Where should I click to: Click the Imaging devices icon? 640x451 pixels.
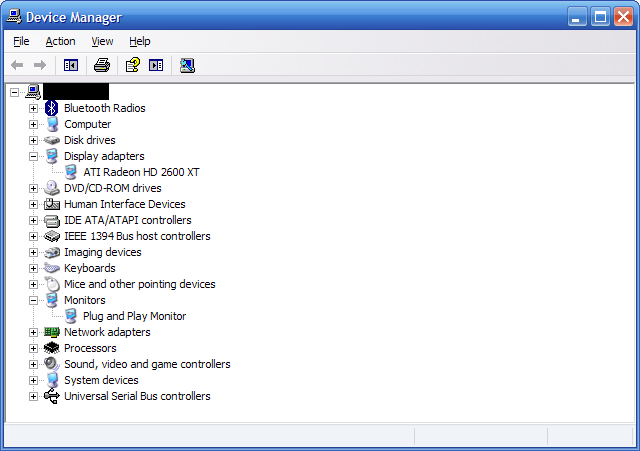click(52, 252)
